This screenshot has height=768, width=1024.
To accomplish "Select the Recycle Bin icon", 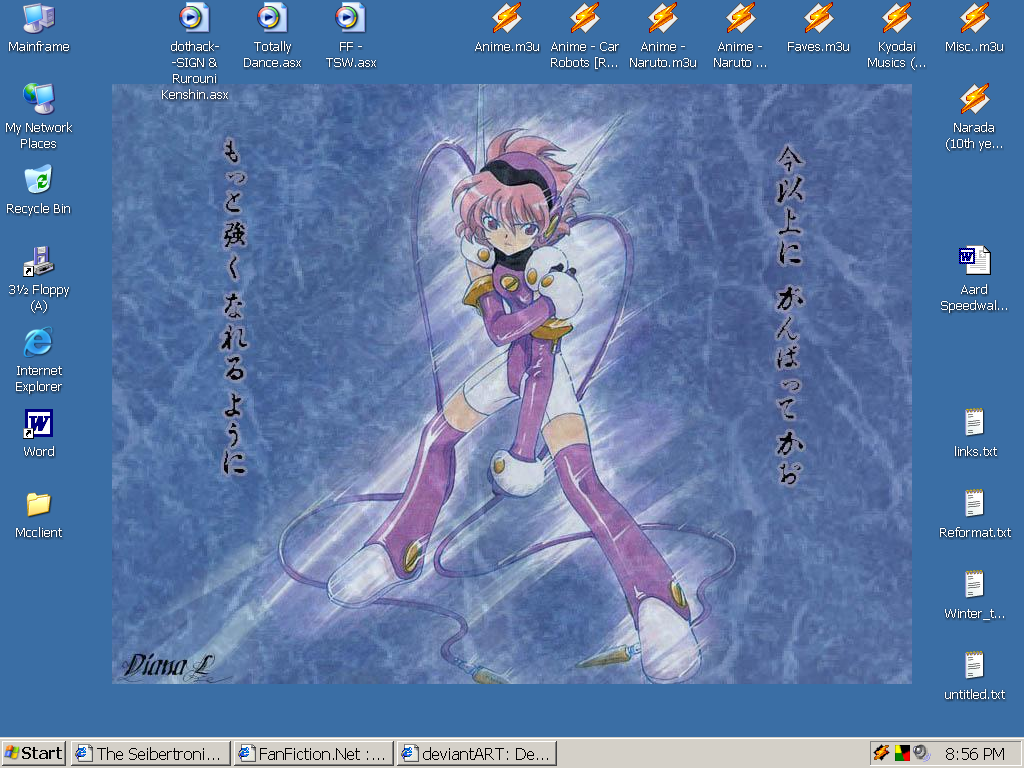I will 39,180.
